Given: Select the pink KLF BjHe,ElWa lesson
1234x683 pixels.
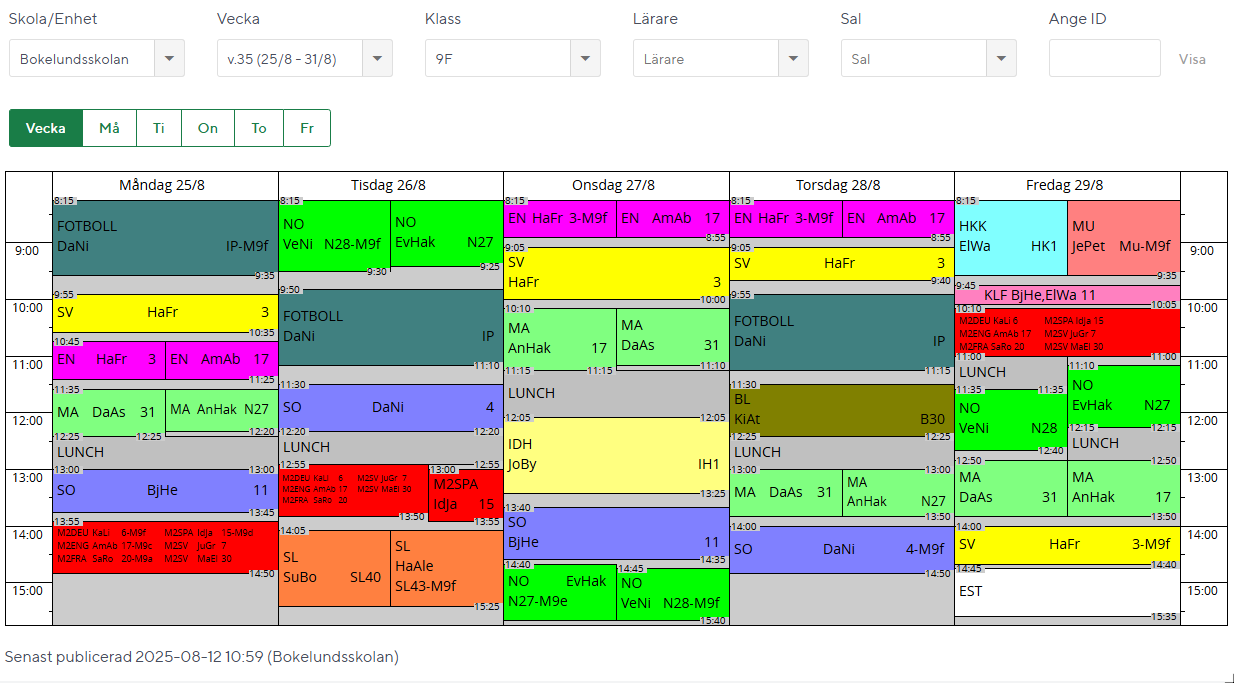Looking at the screenshot, I should click(x=1067, y=295).
